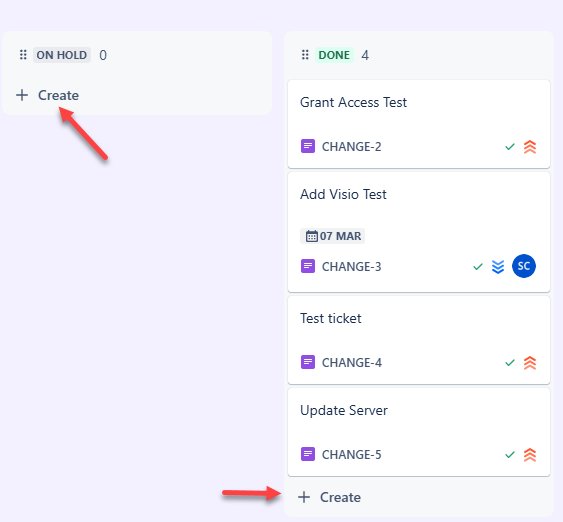Click Create under the ON HOLD column

(48, 95)
